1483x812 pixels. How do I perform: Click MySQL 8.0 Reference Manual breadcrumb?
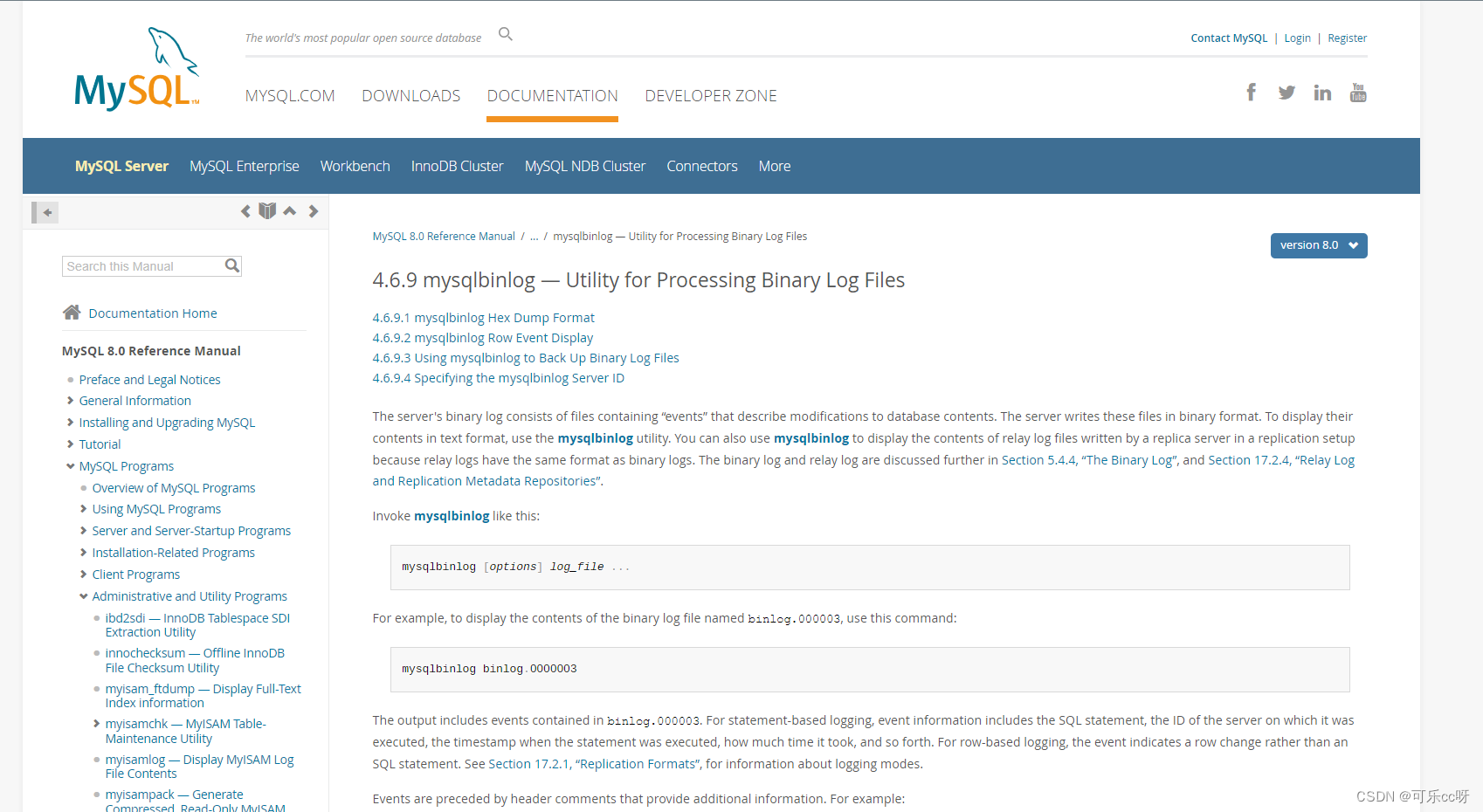coord(444,237)
